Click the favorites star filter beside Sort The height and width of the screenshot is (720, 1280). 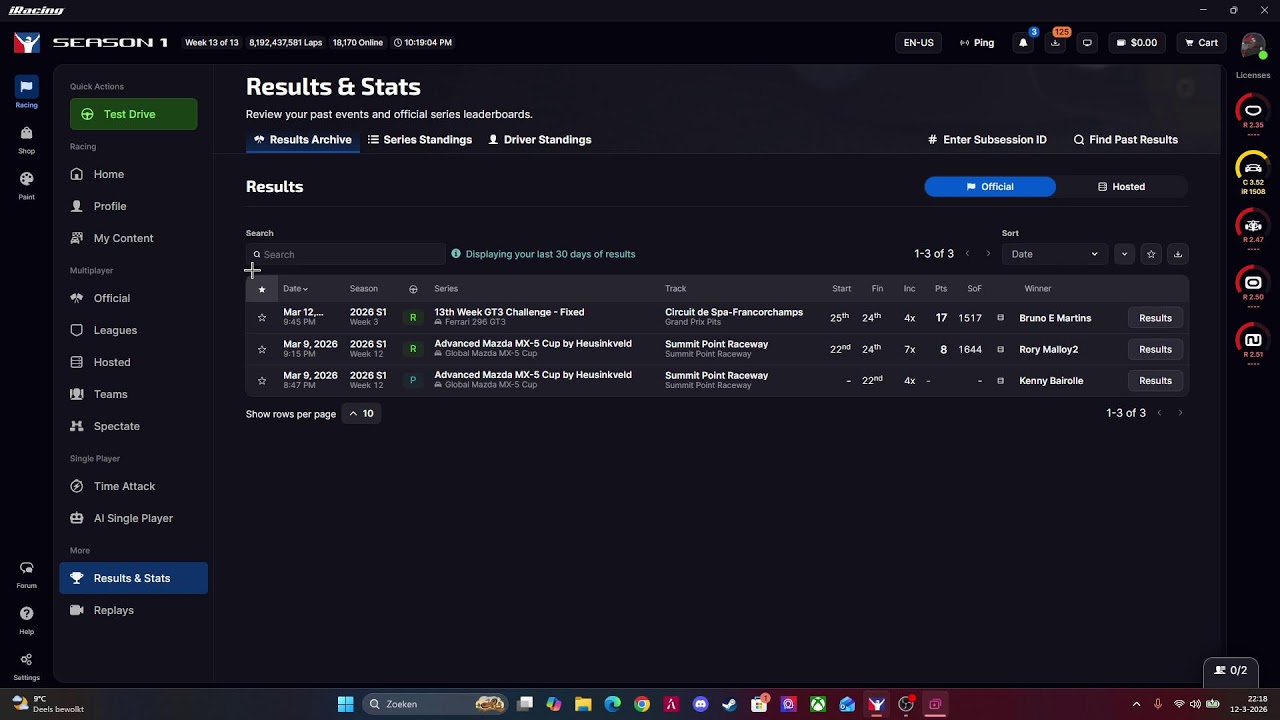[1151, 254]
